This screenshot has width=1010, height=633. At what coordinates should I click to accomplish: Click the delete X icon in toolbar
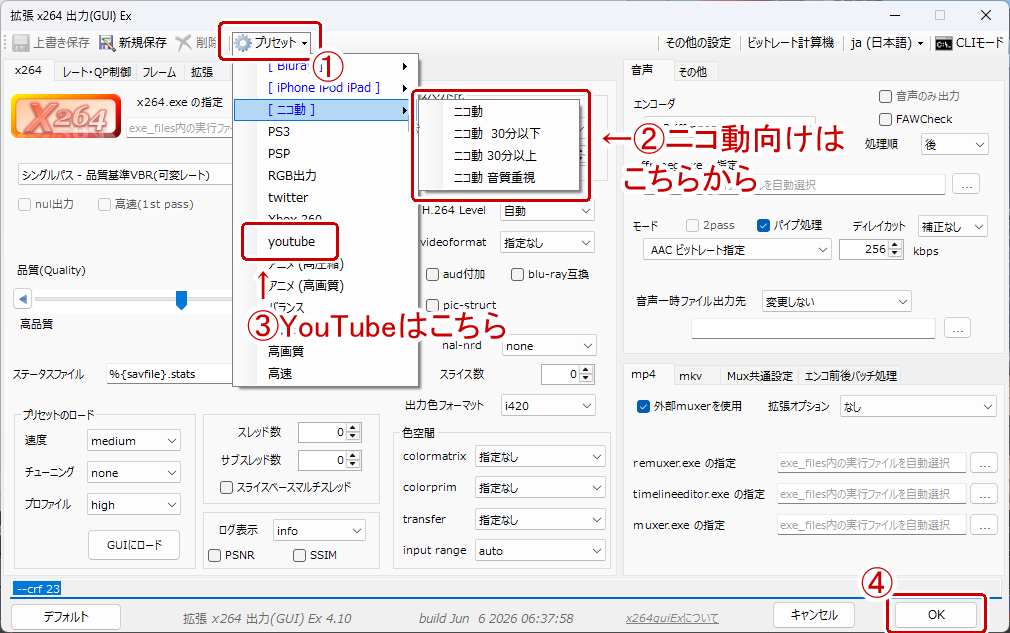(184, 43)
